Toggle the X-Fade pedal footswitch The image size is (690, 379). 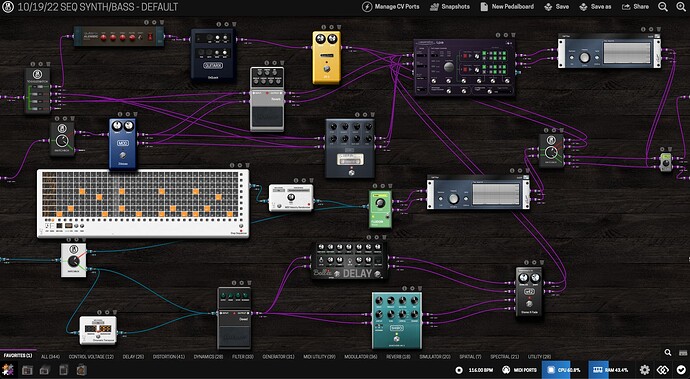pos(529,304)
